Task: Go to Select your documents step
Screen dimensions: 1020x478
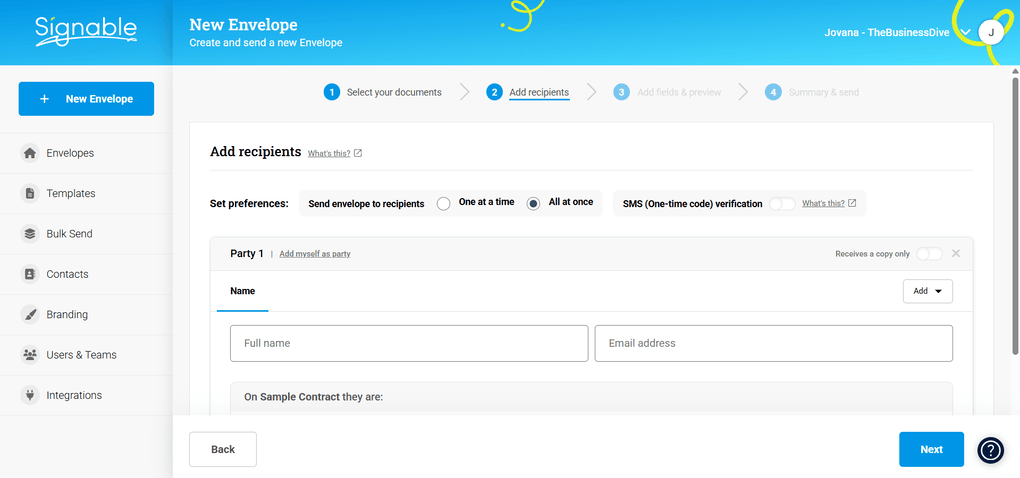Action: click(x=394, y=92)
